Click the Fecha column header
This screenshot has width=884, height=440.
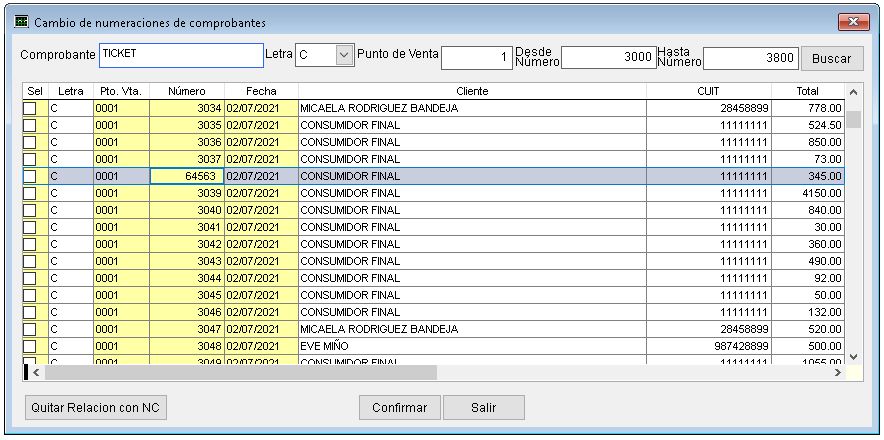click(x=261, y=91)
